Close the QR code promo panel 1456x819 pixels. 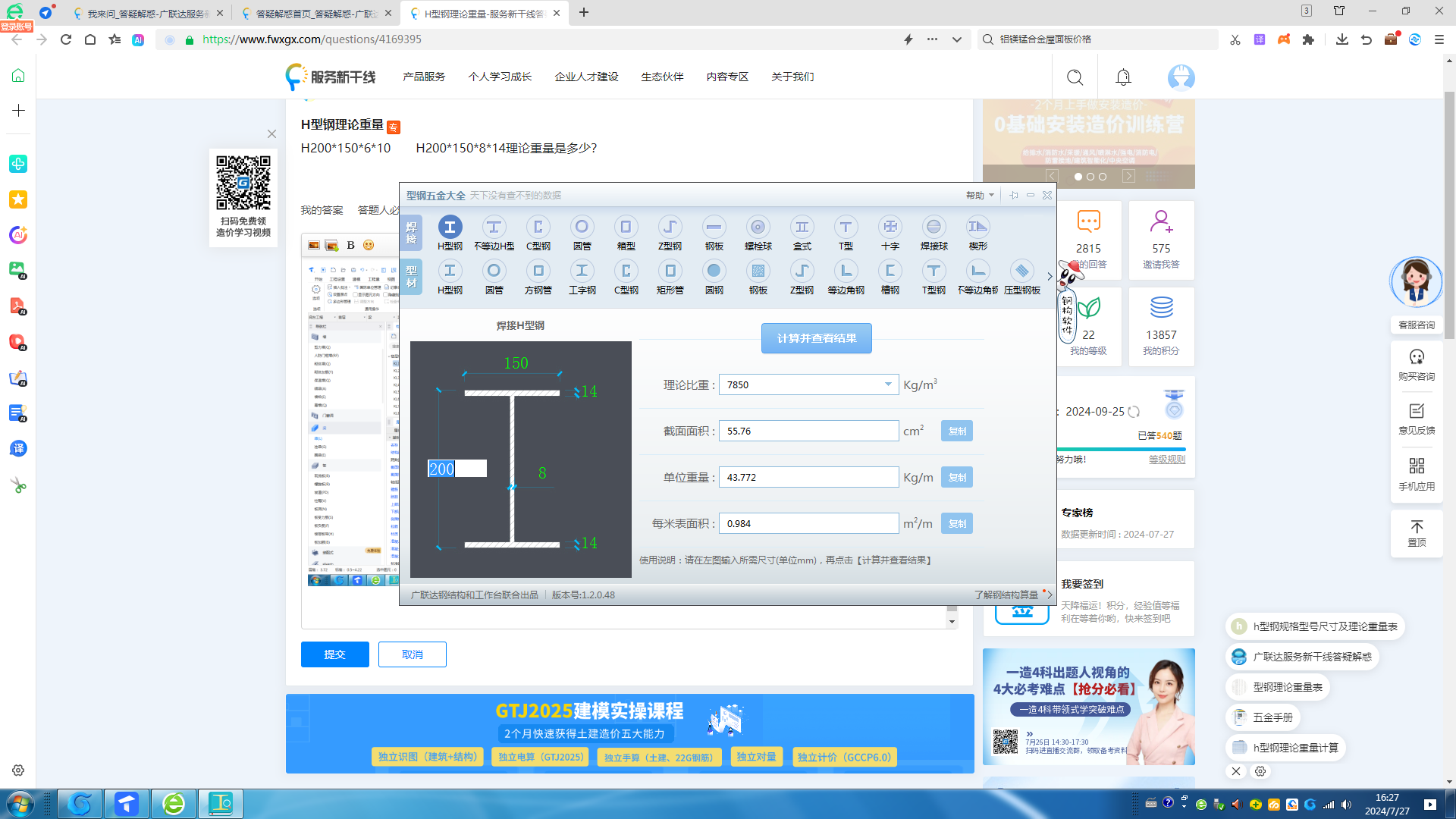tap(271, 134)
